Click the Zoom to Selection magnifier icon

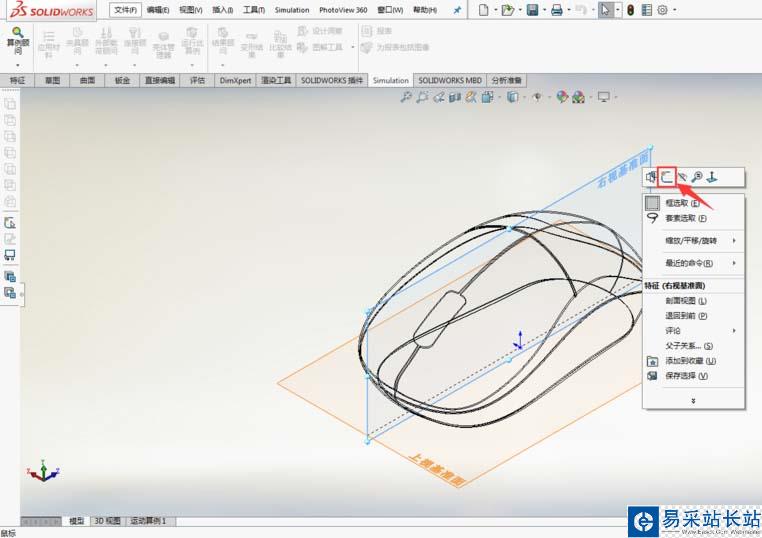(697, 177)
